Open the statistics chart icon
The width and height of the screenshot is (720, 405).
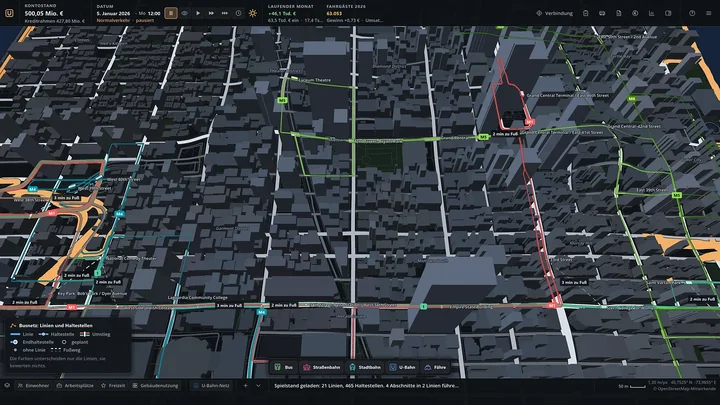[652, 13]
